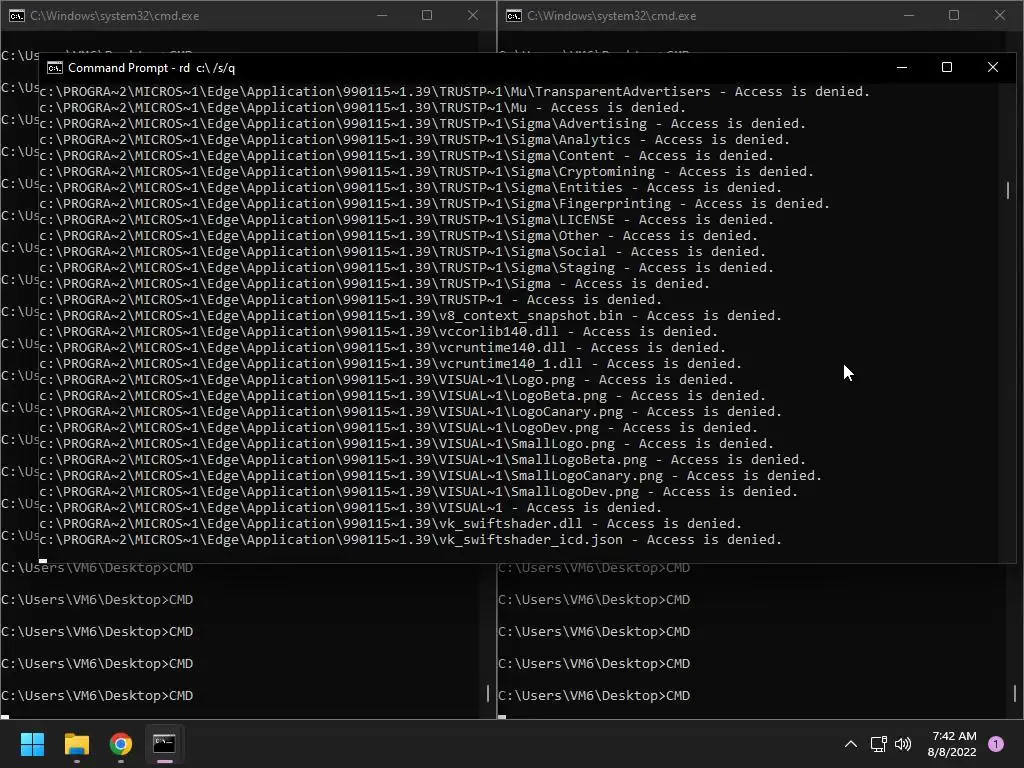
Task: Click the LogoDev.png access denied line
Action: click(x=398, y=427)
